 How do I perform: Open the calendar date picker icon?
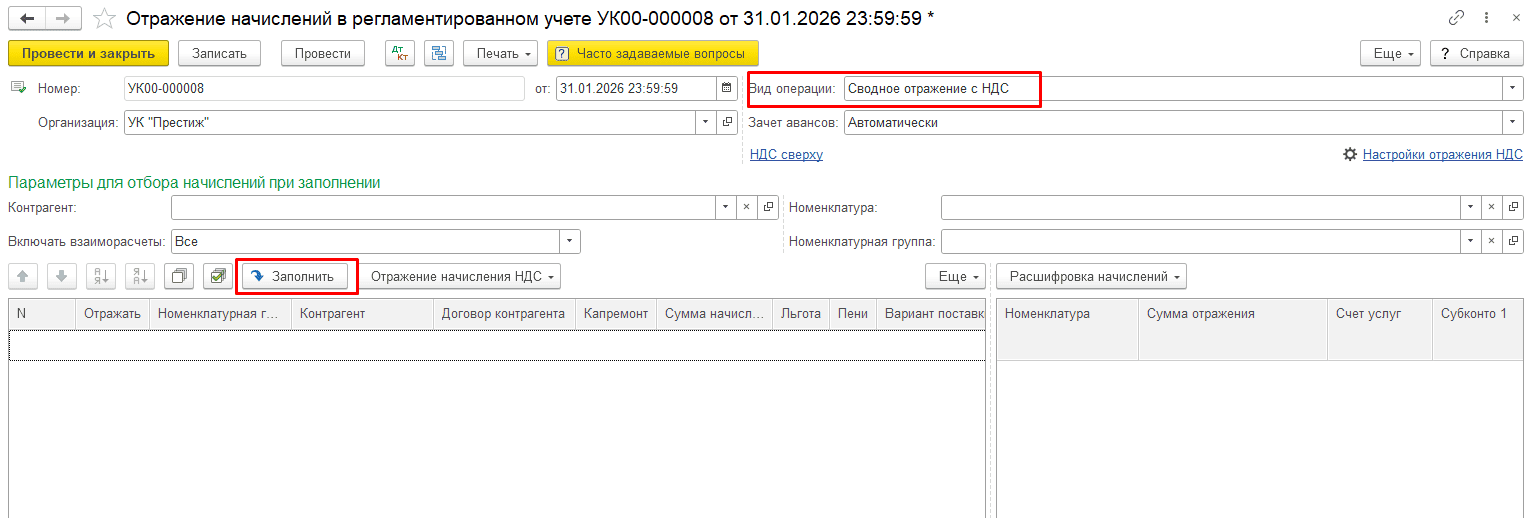(x=727, y=88)
